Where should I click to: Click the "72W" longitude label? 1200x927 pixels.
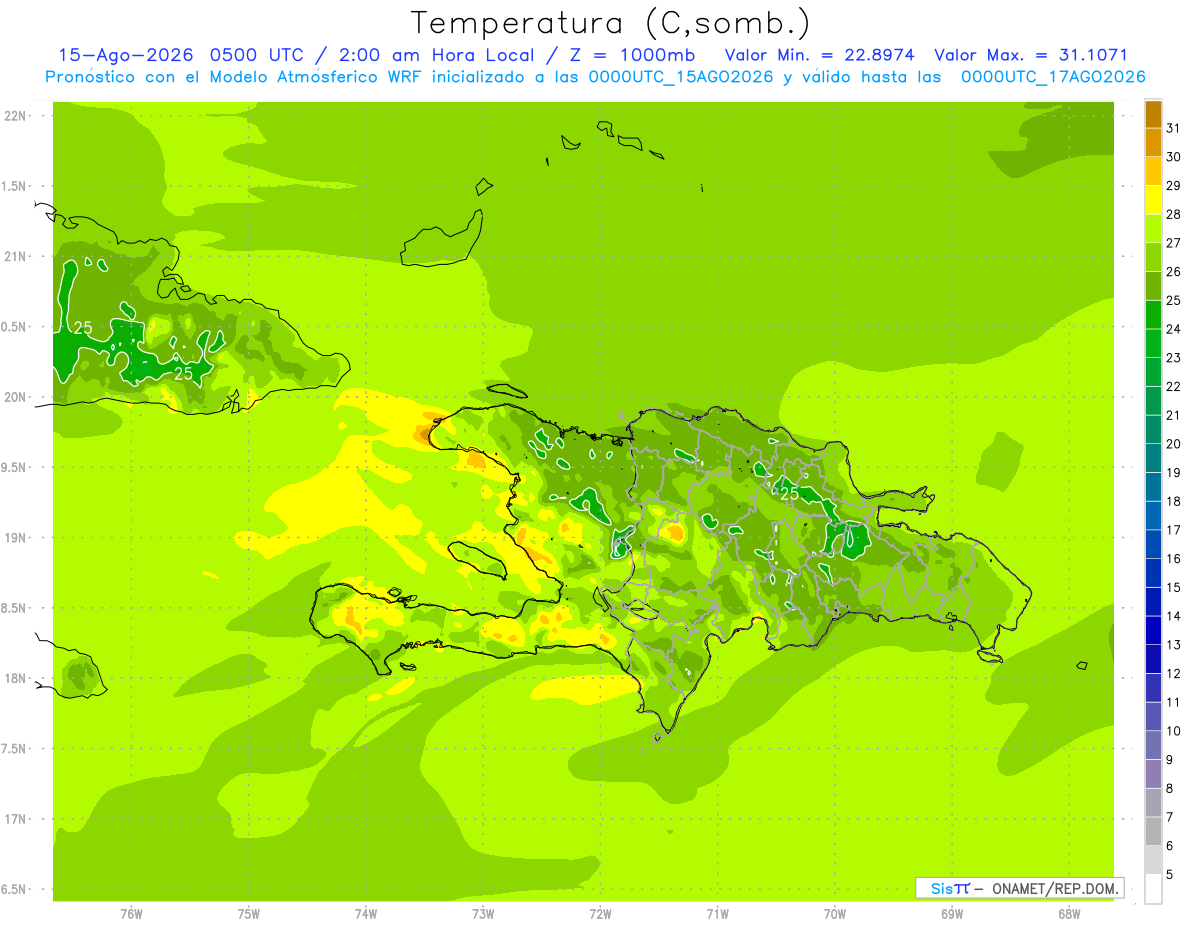point(600,914)
